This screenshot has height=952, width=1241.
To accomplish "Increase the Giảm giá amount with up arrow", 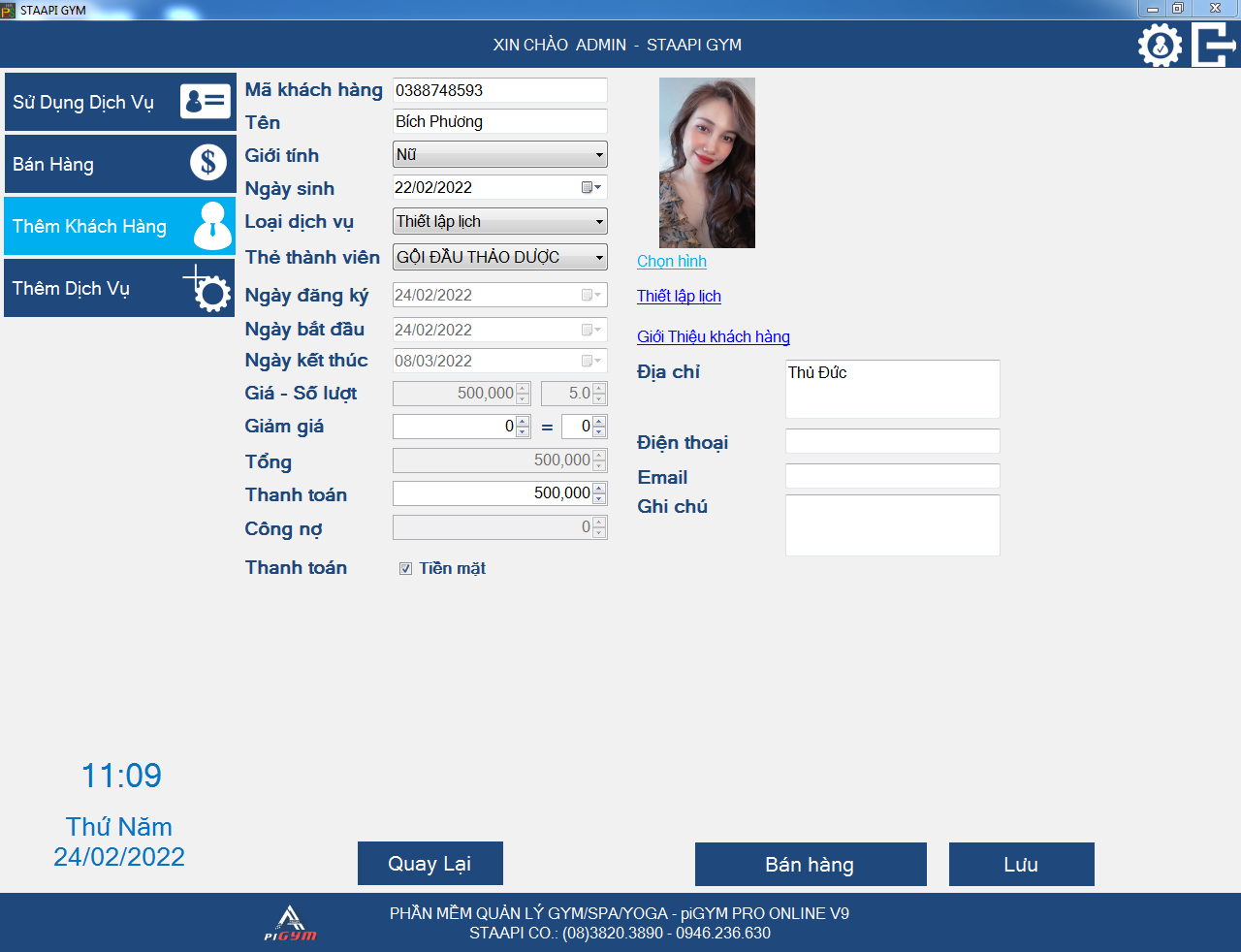I will [x=523, y=422].
